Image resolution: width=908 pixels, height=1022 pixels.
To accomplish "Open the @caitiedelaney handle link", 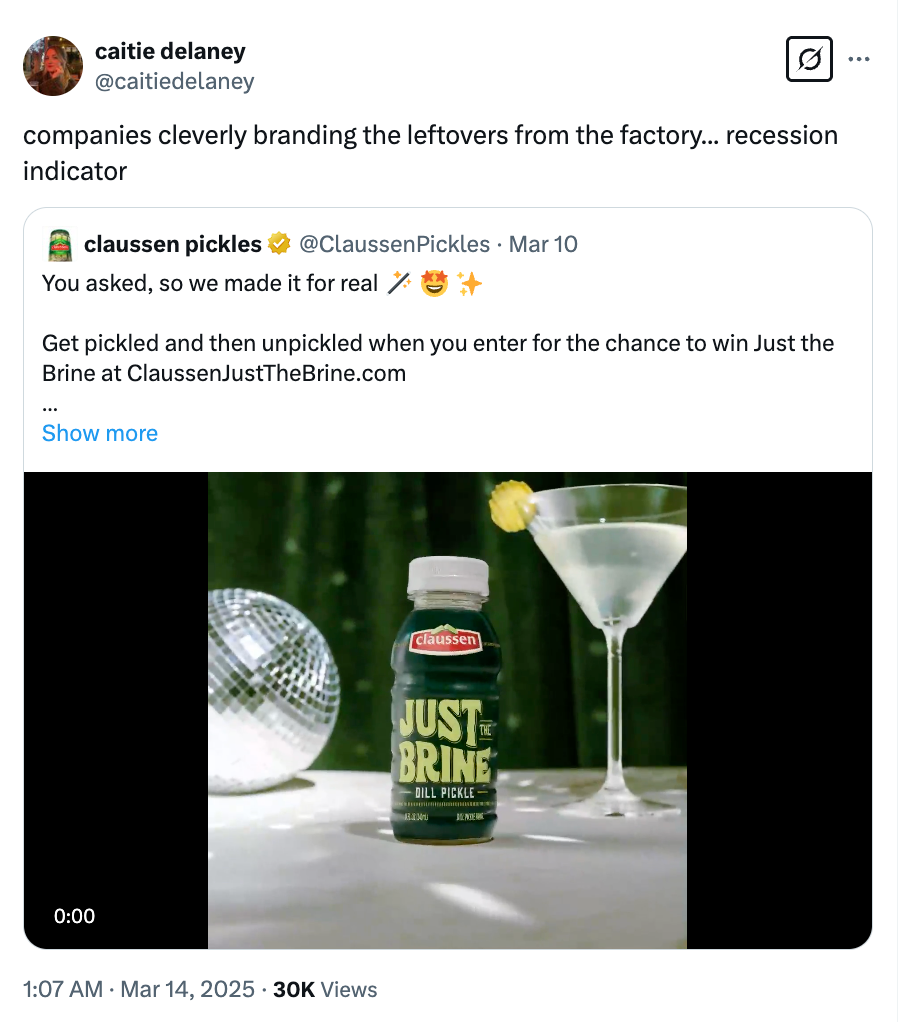I will [174, 81].
